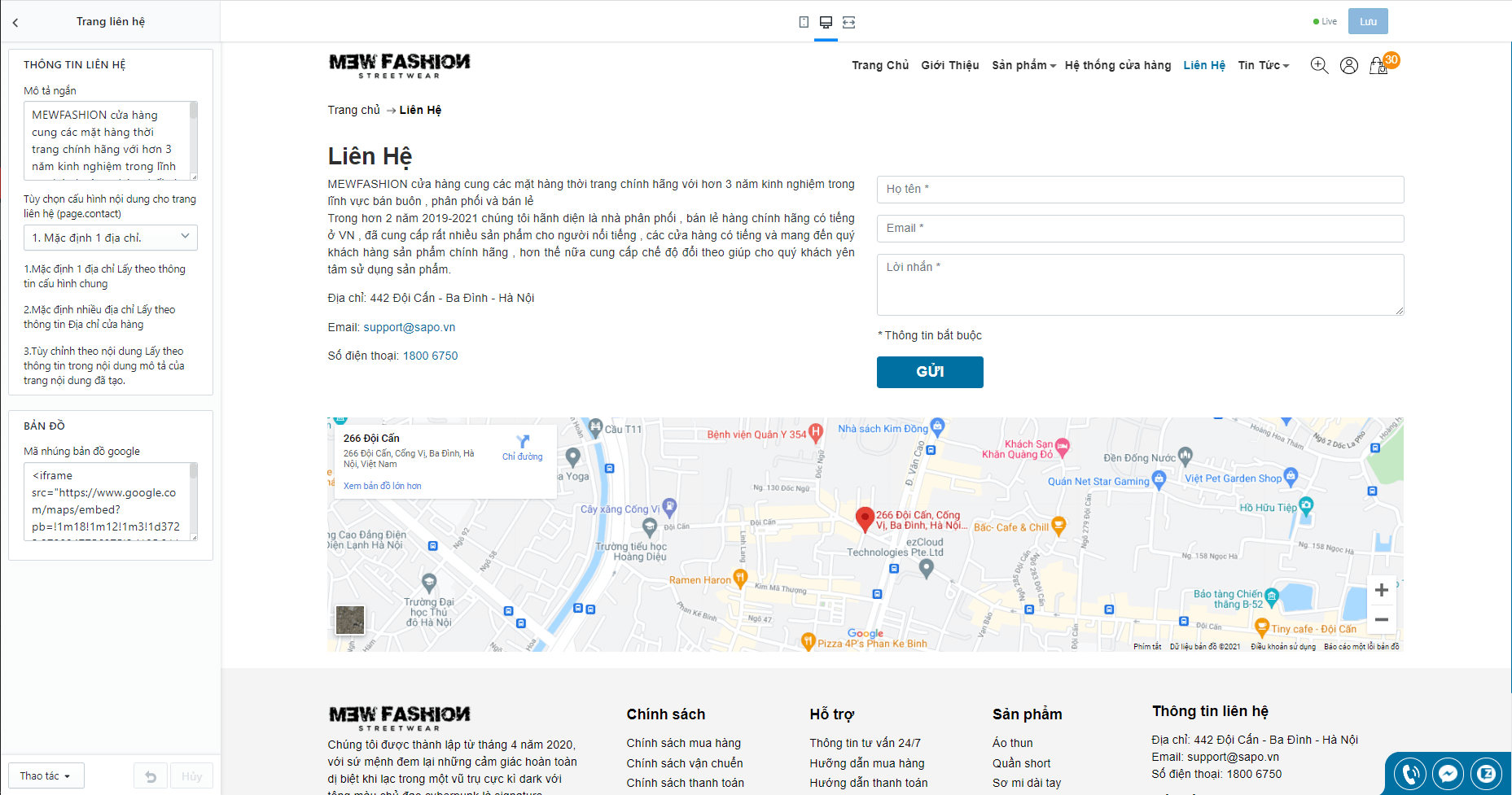
Task: Click the 1800 6750 phone link
Action: pyautogui.click(x=431, y=356)
